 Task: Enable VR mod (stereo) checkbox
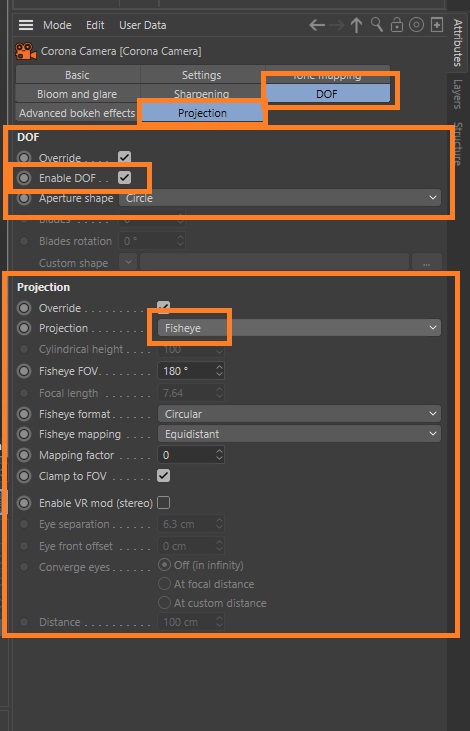click(x=164, y=503)
